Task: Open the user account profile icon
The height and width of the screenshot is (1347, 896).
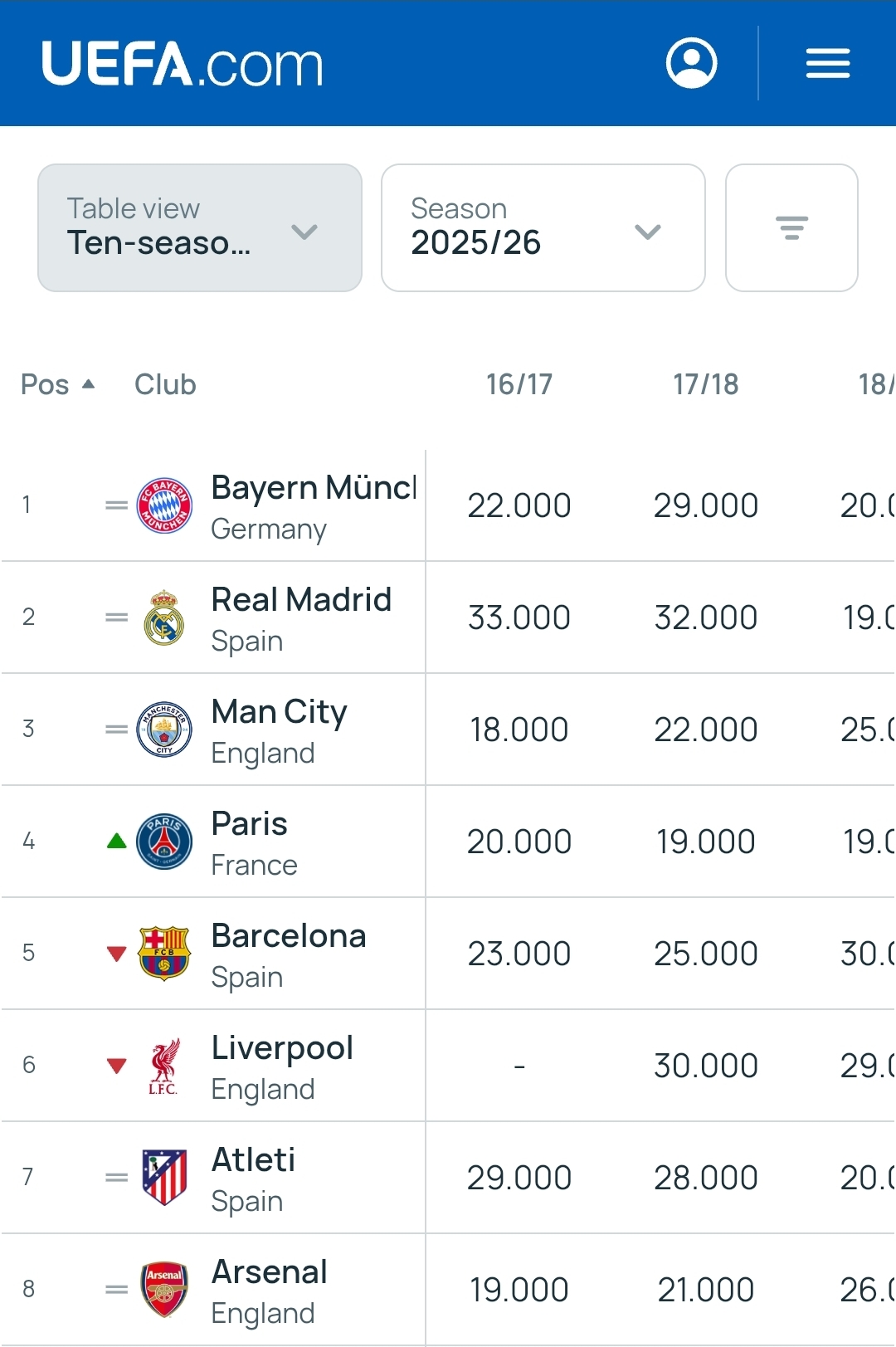Action: point(691,63)
